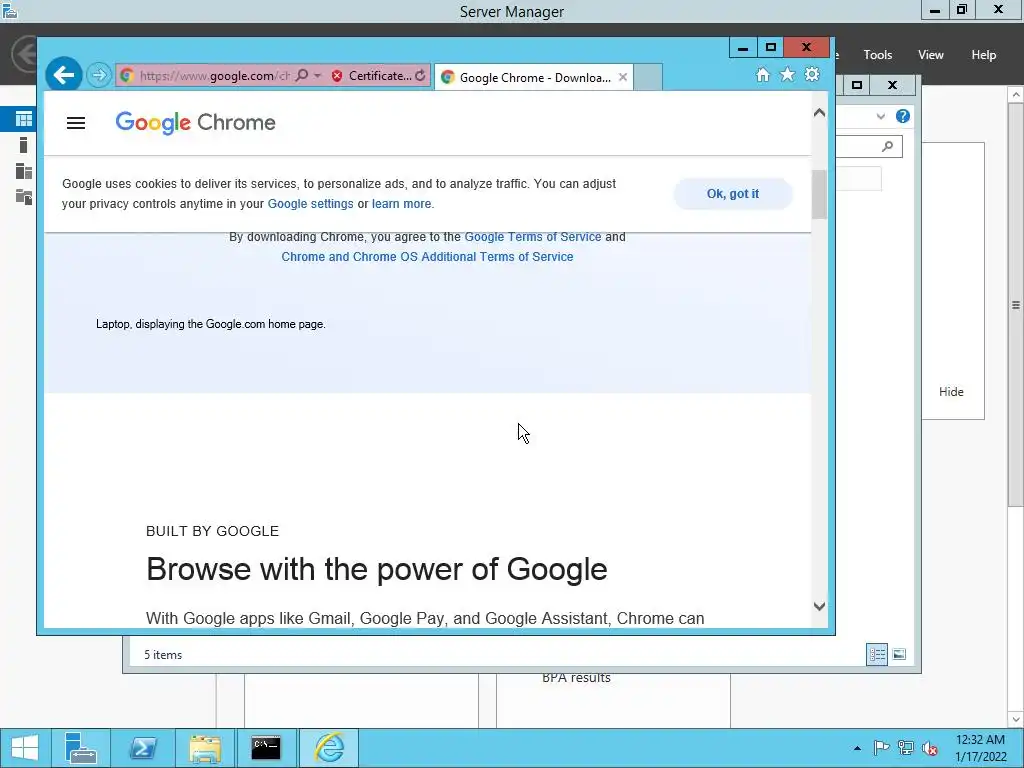The height and width of the screenshot is (768, 1024).
Task: Click the Internet Explorer home icon
Action: pyautogui.click(x=763, y=74)
